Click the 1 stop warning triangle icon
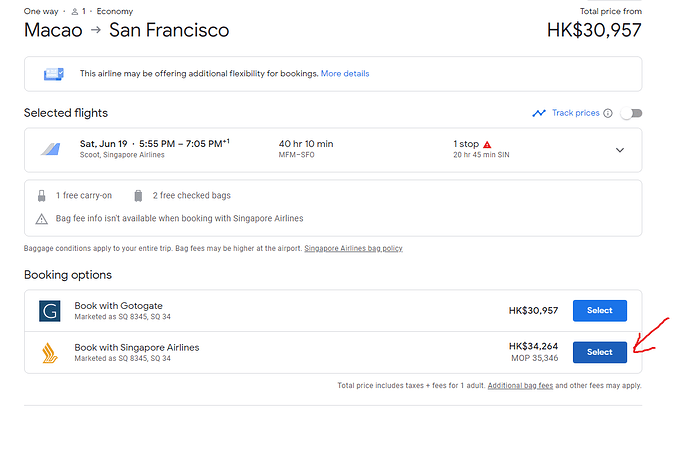This screenshot has width=690, height=463. pos(487,144)
